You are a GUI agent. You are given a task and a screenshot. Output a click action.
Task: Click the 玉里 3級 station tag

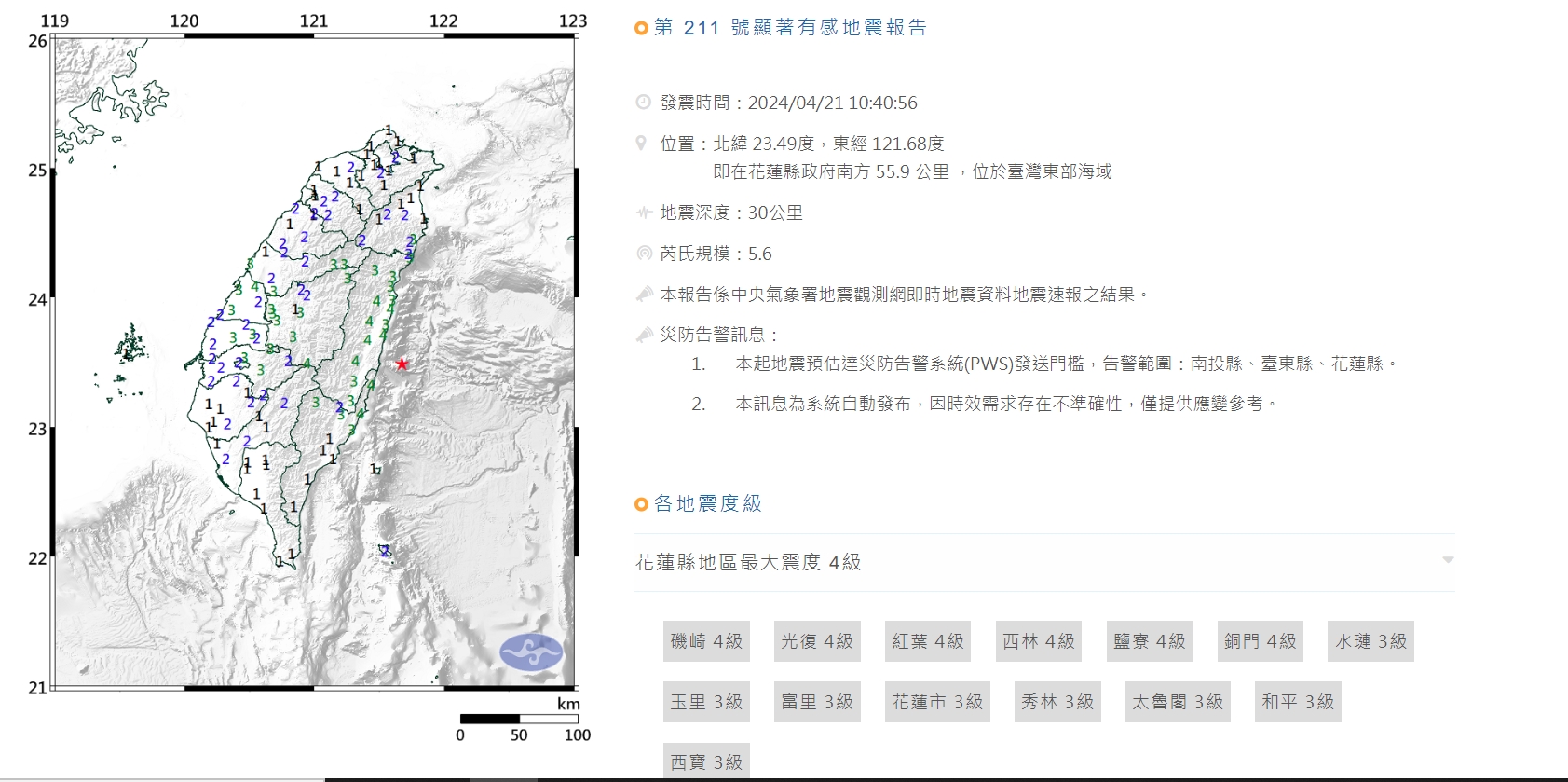coord(707,702)
